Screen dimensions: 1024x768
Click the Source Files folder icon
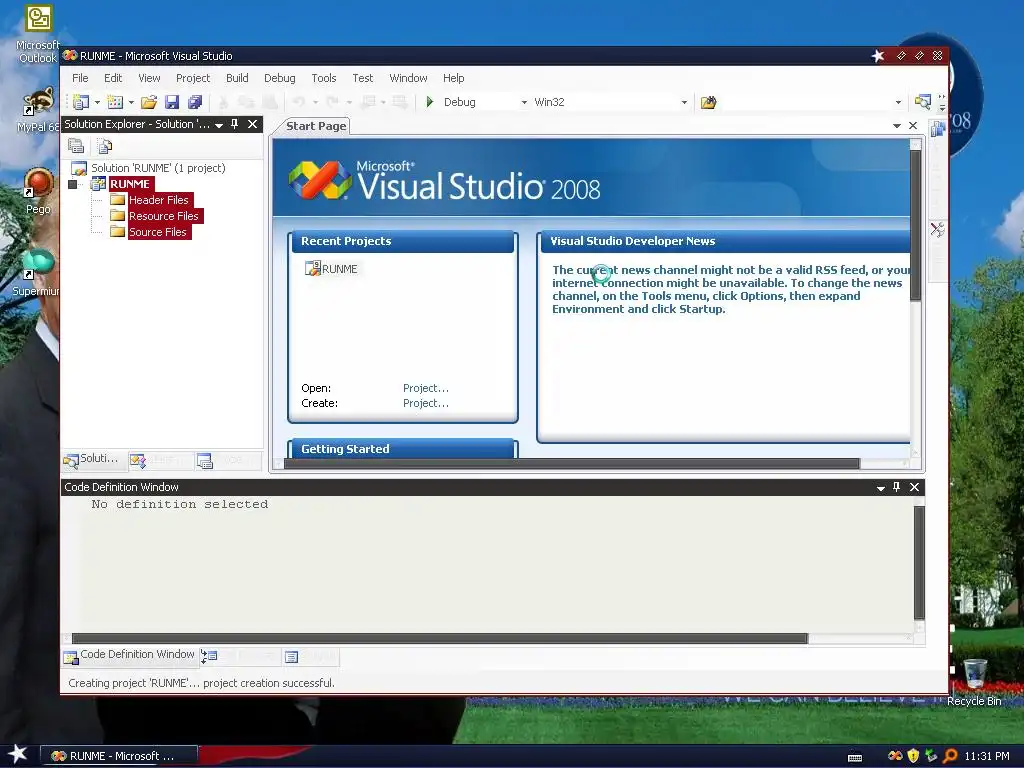point(118,231)
